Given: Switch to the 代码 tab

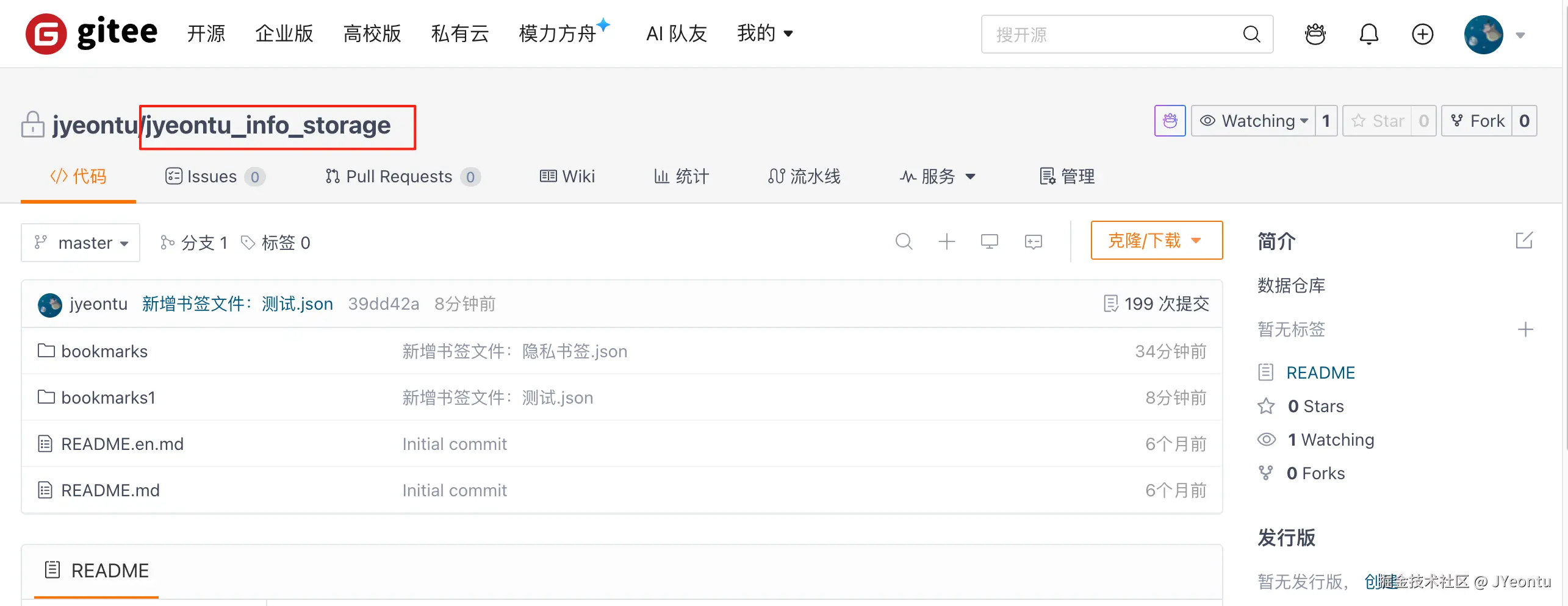Looking at the screenshot, I should pyautogui.click(x=78, y=177).
